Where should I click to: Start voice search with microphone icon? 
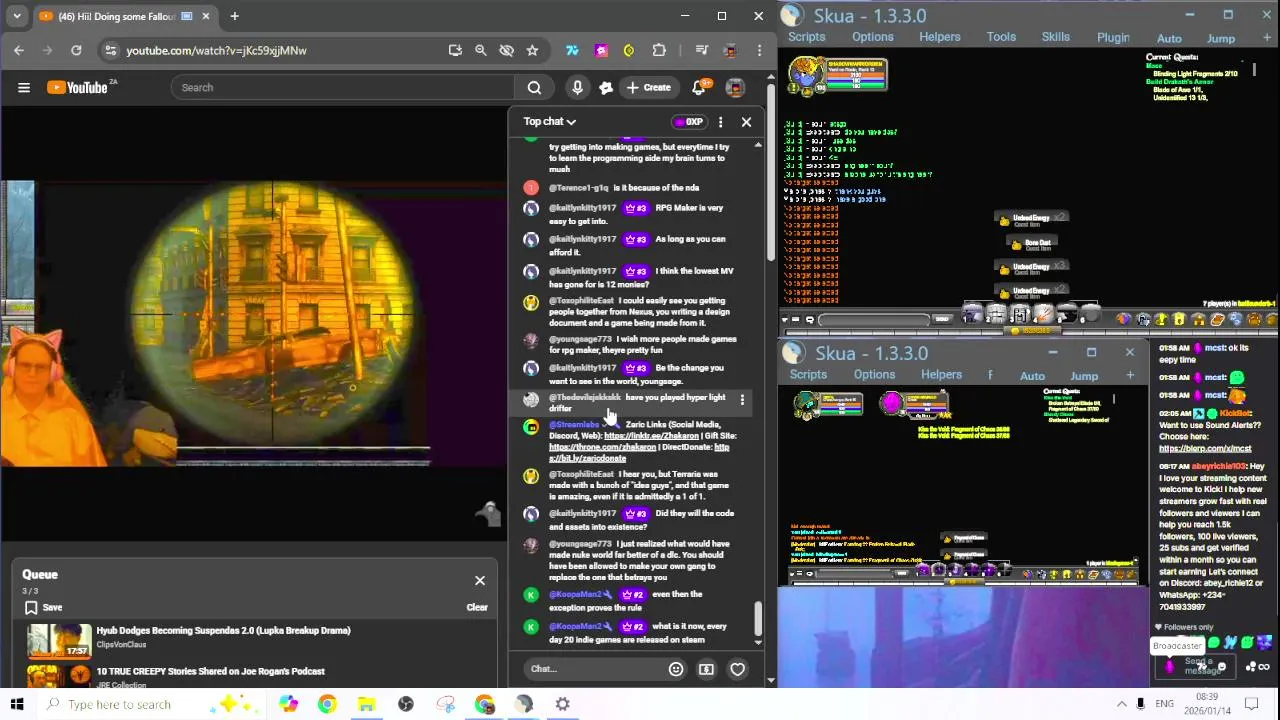pos(577,88)
